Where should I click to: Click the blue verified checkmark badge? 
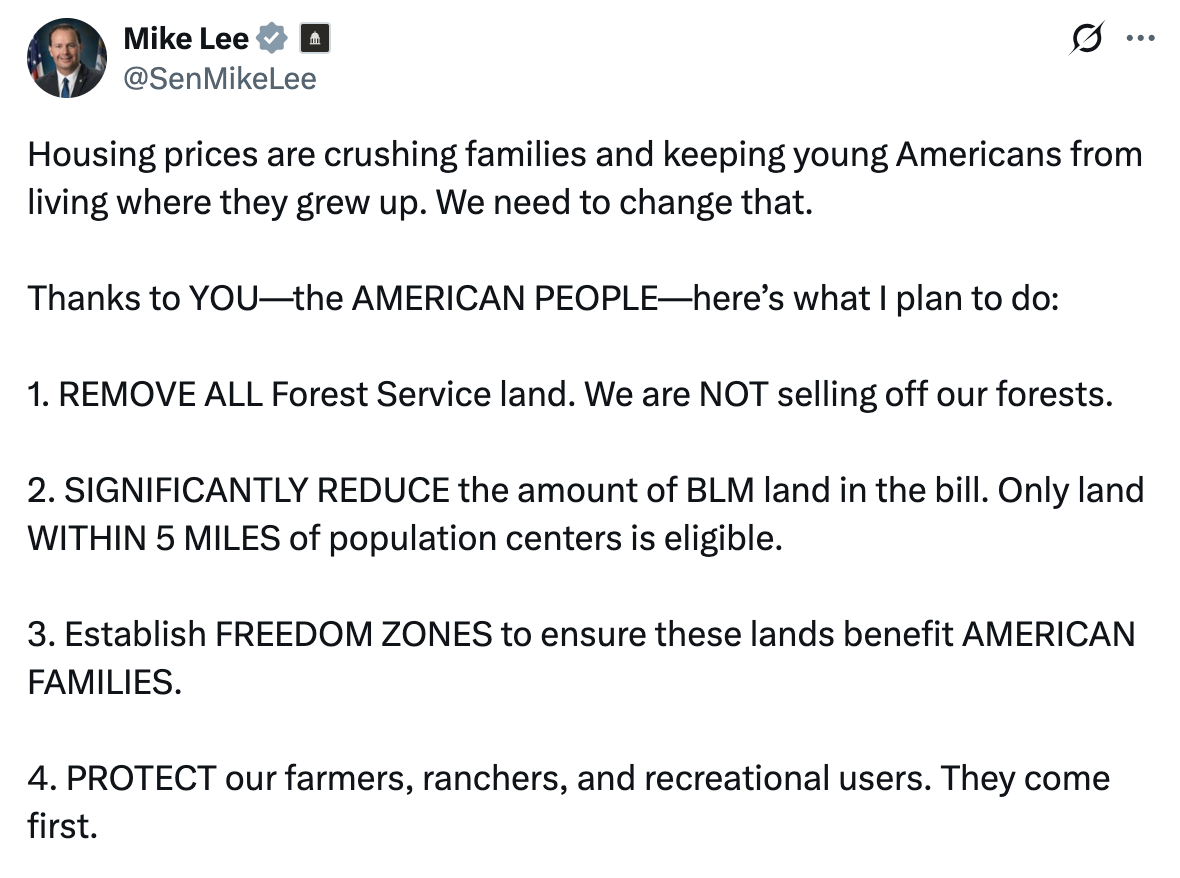click(x=272, y=39)
